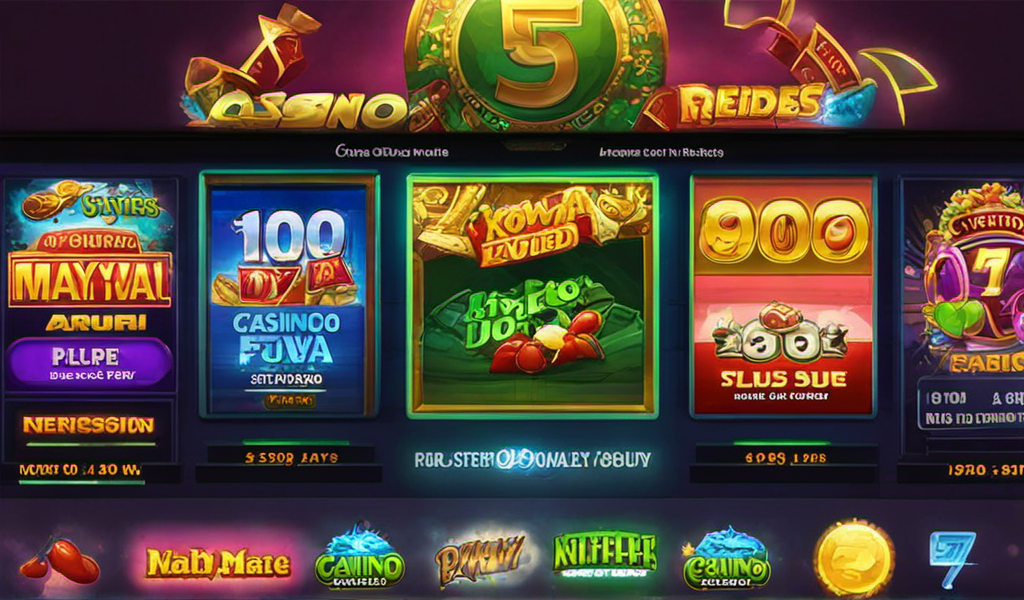Viewport: 1024px width, 600px height.
Task: Open the green Casino logo beside gold coin
Action: [727, 558]
